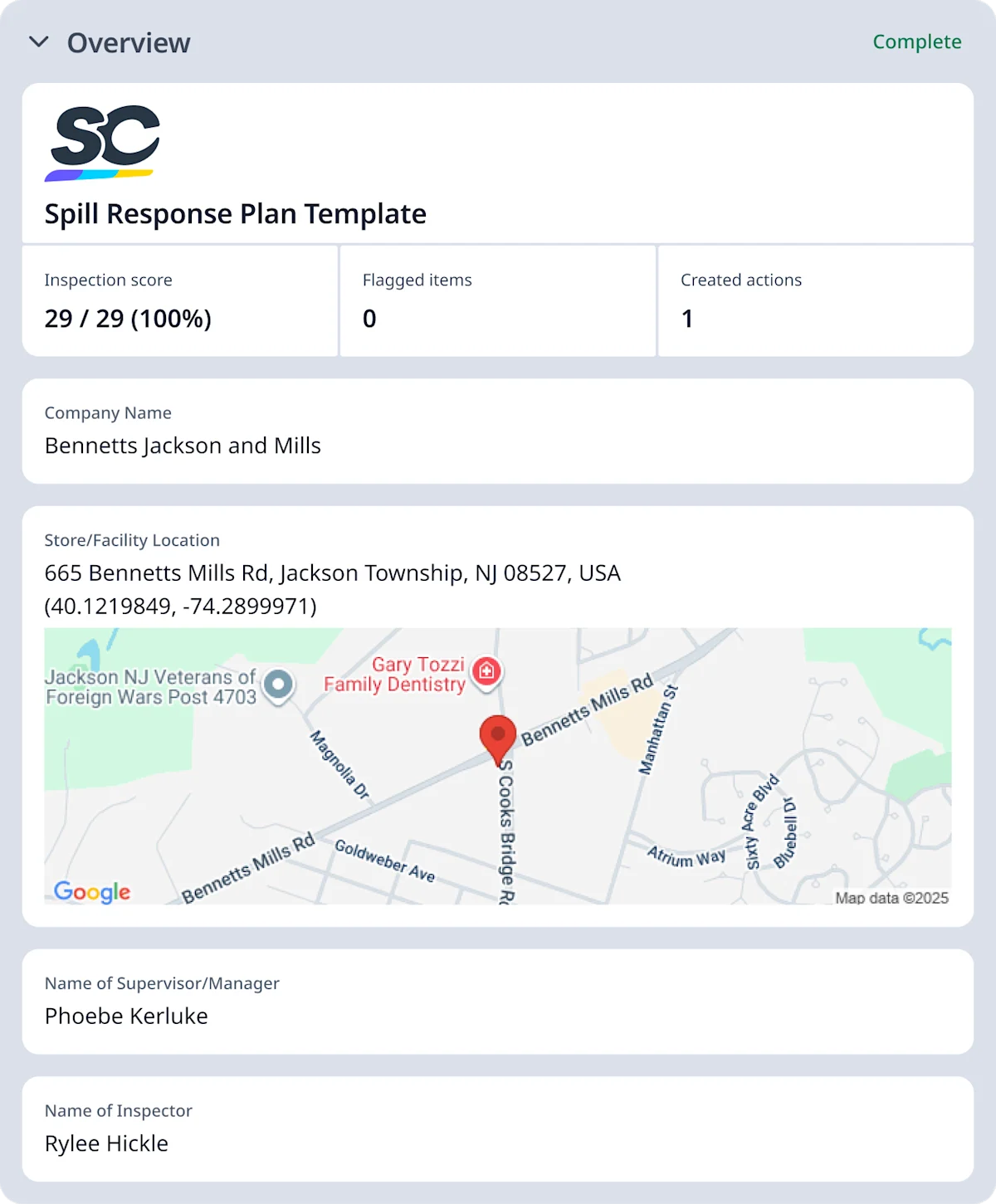Click the SC logo icon
Viewport: 996px width, 1204px height.
pos(102,143)
